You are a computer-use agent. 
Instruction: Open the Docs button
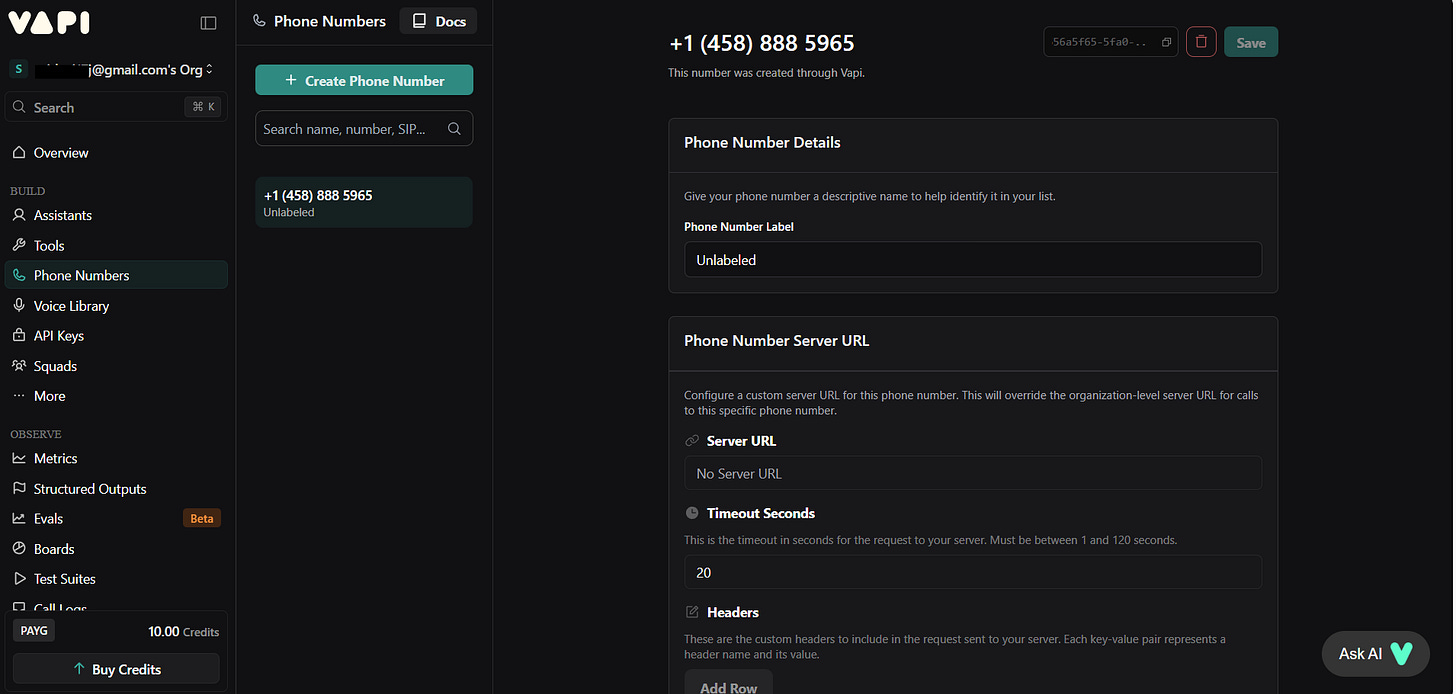coord(438,21)
